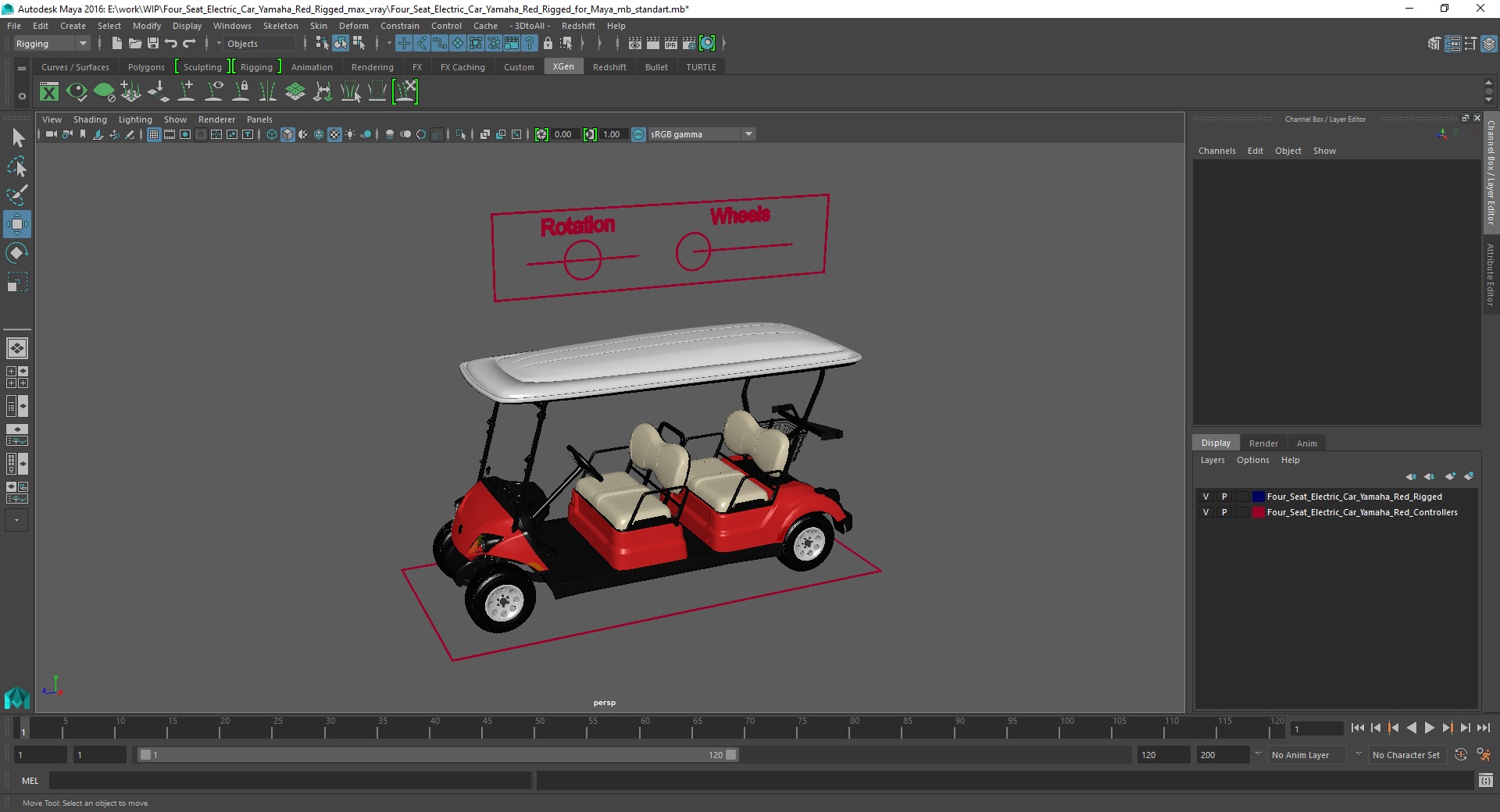The height and width of the screenshot is (812, 1500).
Task: Activate the Select tool arrow in the toolbox
Action: click(x=17, y=138)
